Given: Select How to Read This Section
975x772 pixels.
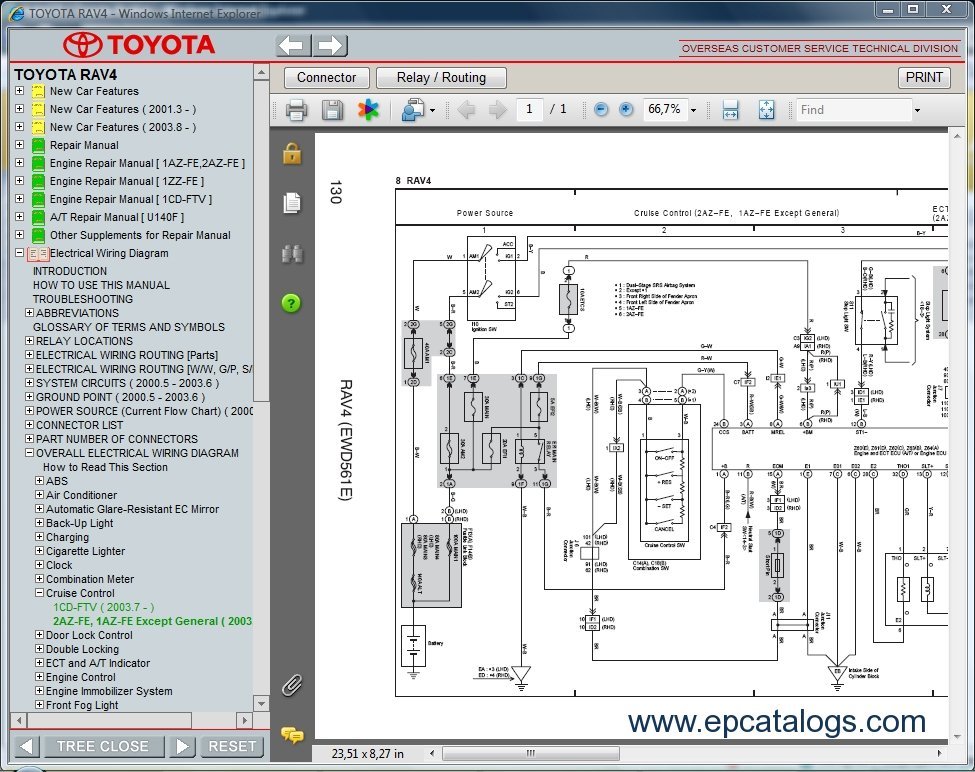Looking at the screenshot, I should pos(105,467).
